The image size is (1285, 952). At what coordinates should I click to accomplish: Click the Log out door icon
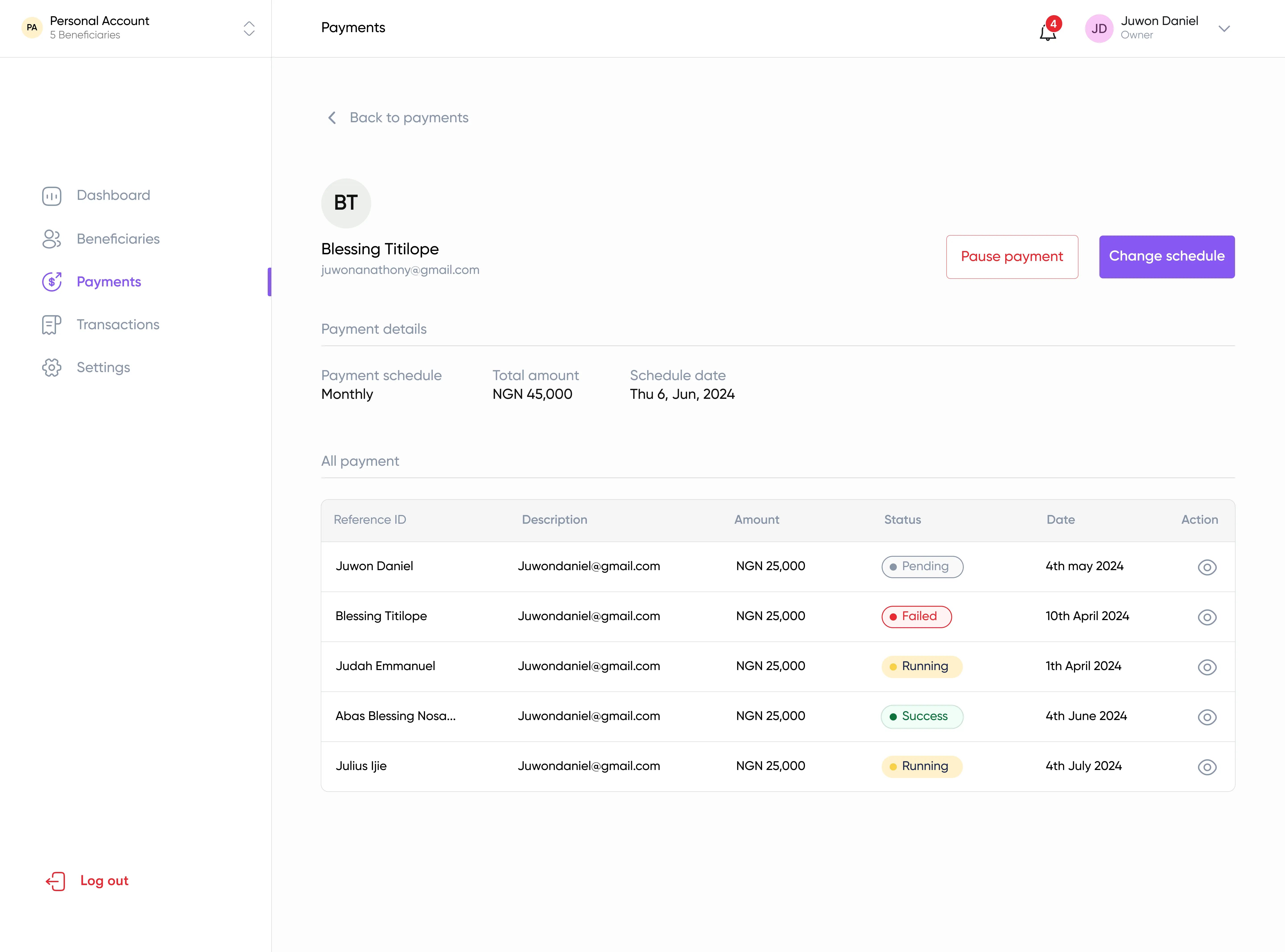click(x=55, y=881)
